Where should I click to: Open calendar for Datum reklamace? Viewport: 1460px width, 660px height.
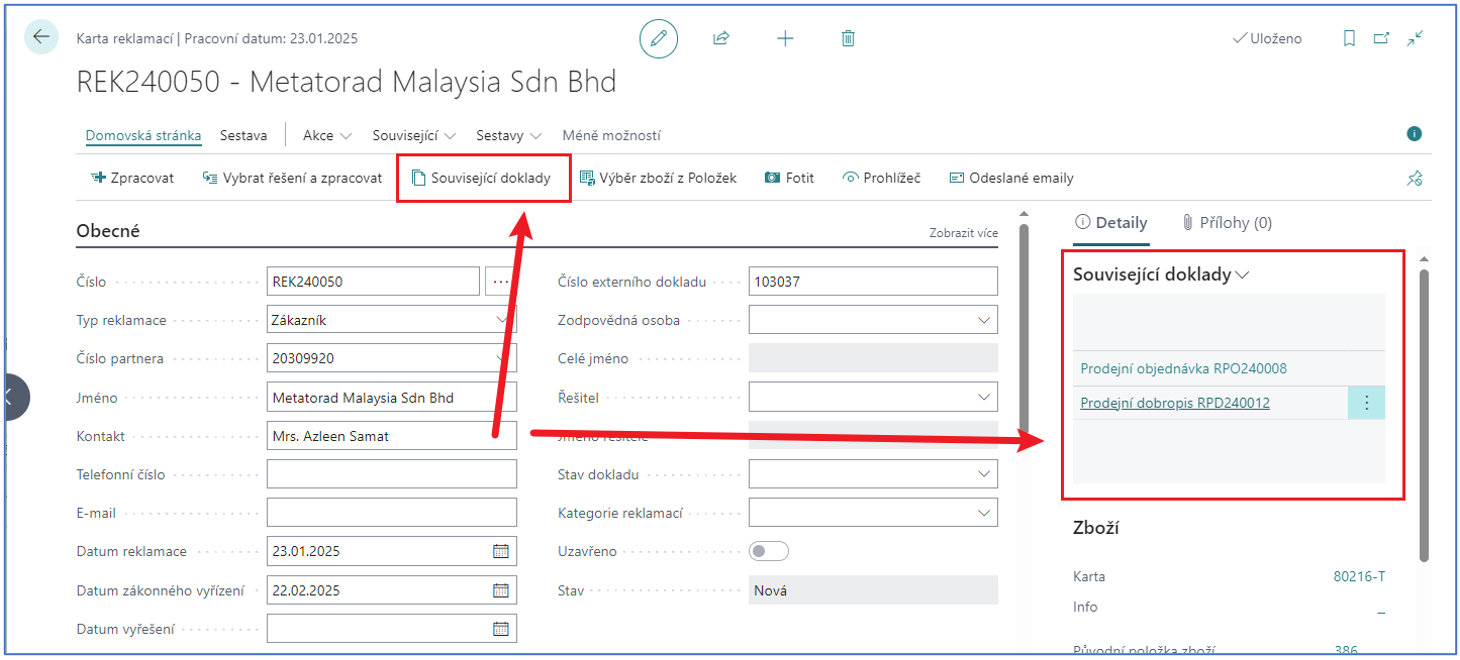pos(501,551)
